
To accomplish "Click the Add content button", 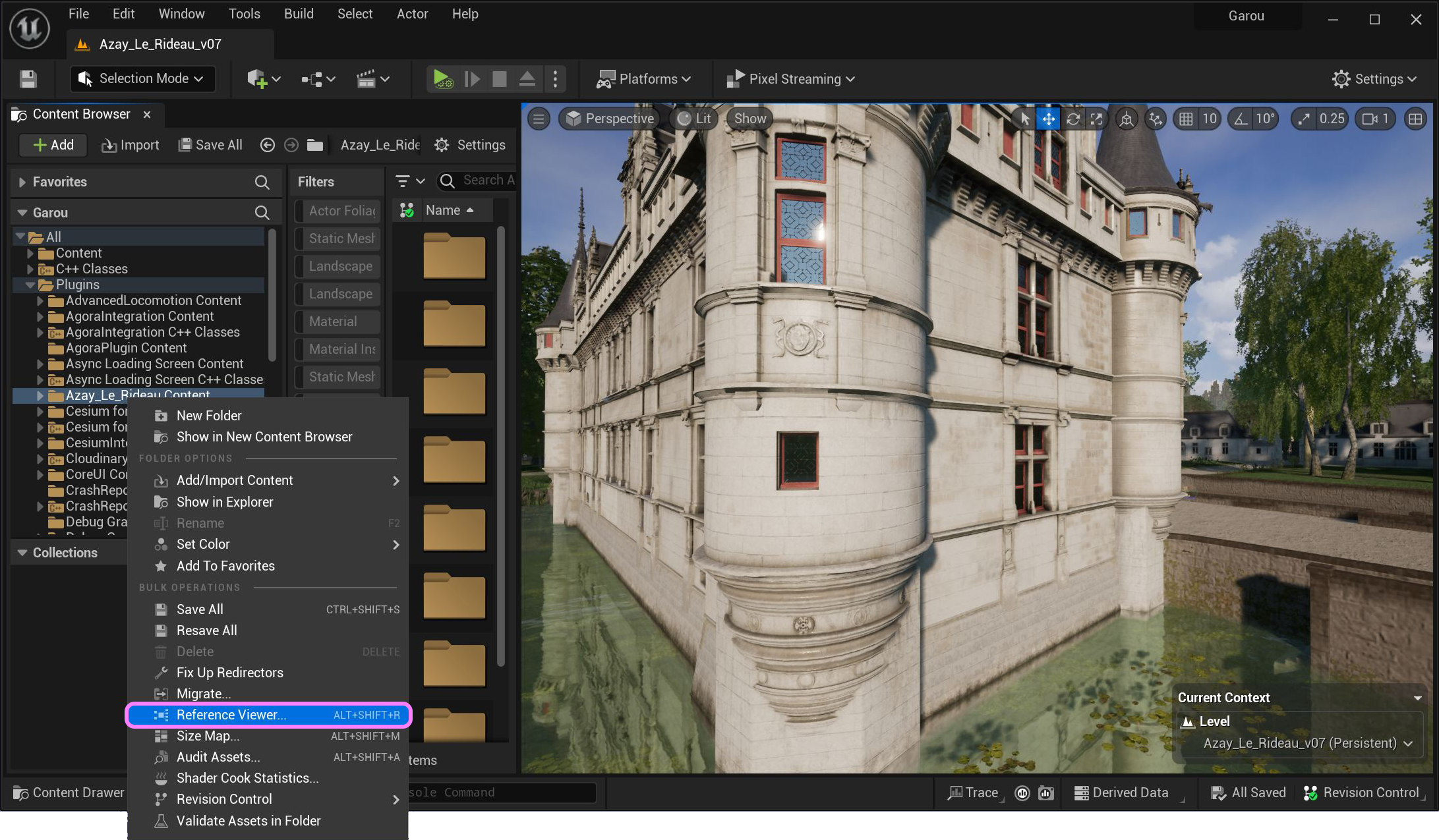I will [x=53, y=145].
